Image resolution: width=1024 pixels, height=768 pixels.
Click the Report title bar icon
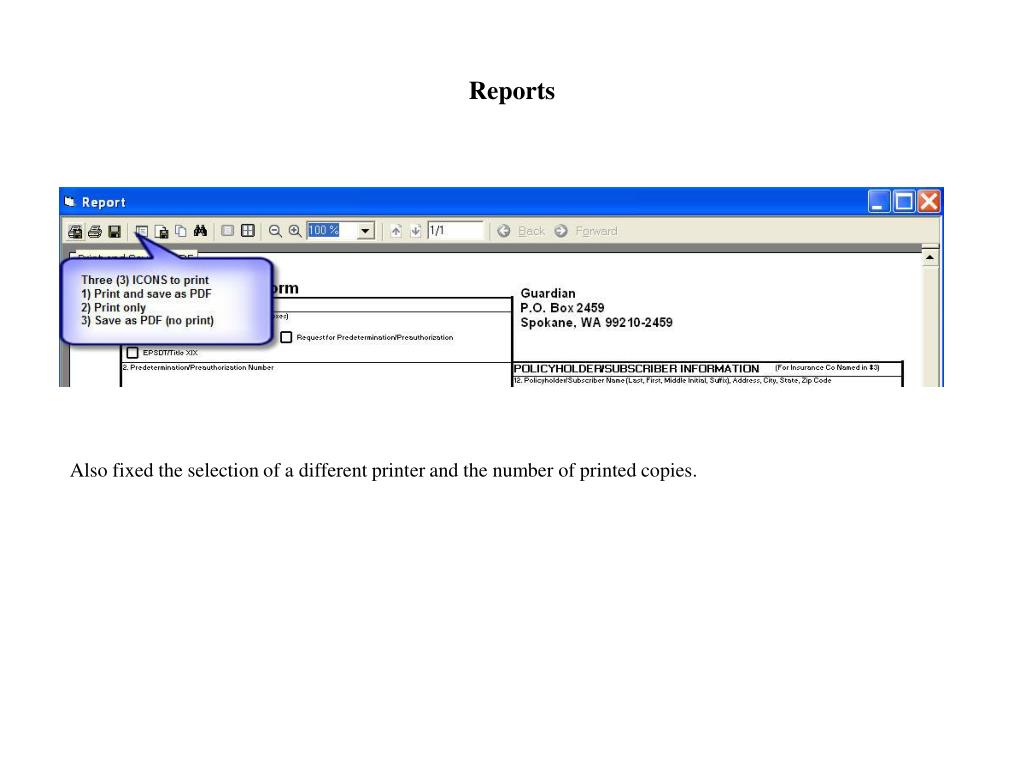click(70, 202)
